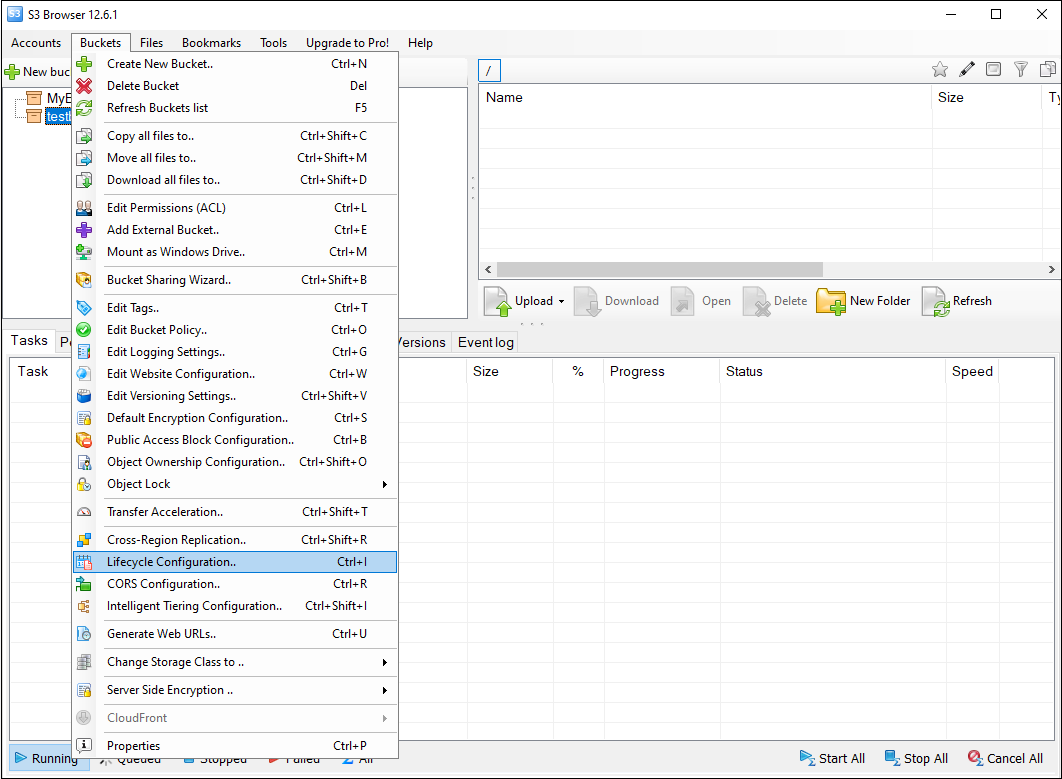Click the Edit Permissions (ACL) people icon
Screen dimensions: 1062x779
[84, 208]
